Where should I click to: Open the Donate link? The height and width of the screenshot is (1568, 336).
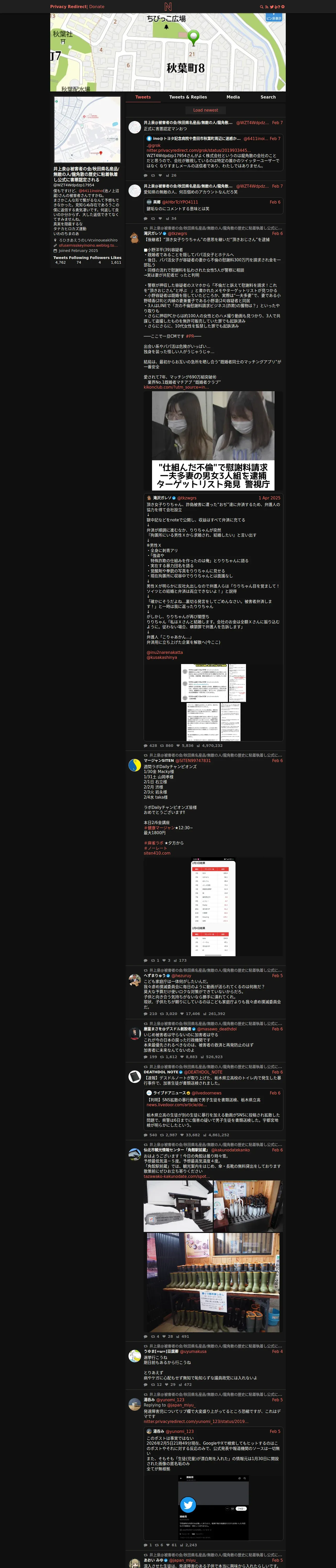(97, 7)
